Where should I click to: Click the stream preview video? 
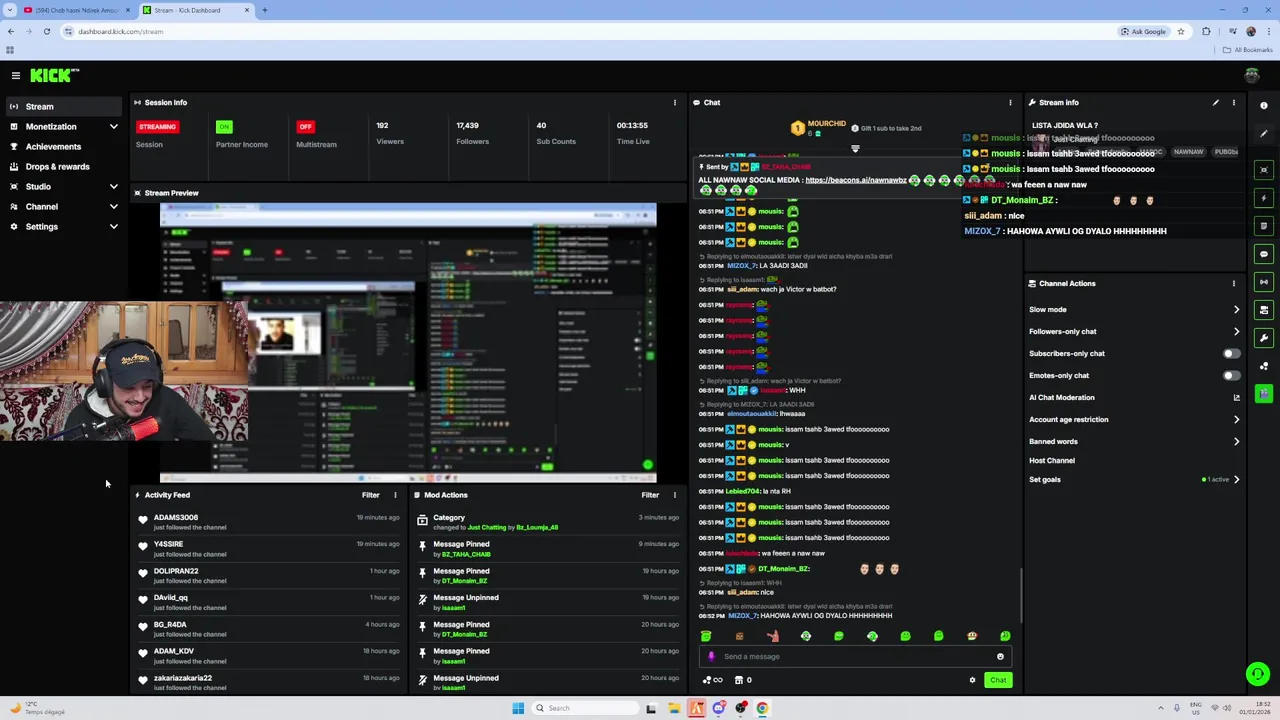point(408,343)
